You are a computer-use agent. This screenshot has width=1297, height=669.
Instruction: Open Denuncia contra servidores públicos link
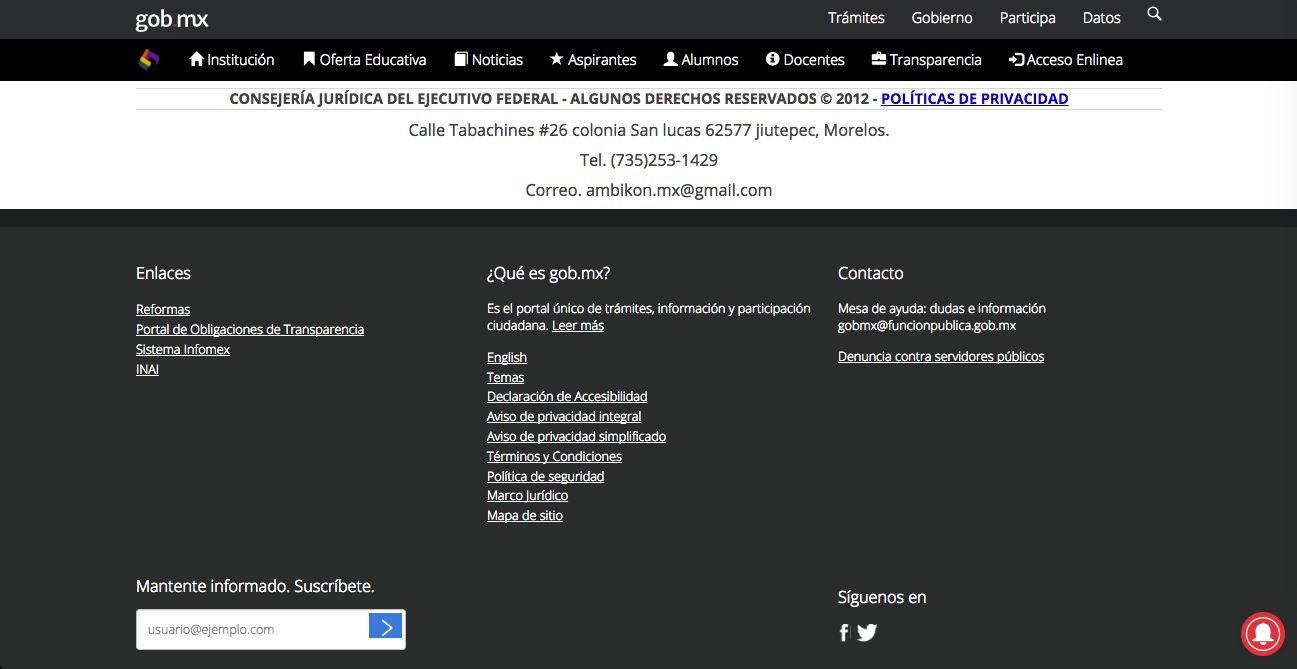tap(941, 357)
